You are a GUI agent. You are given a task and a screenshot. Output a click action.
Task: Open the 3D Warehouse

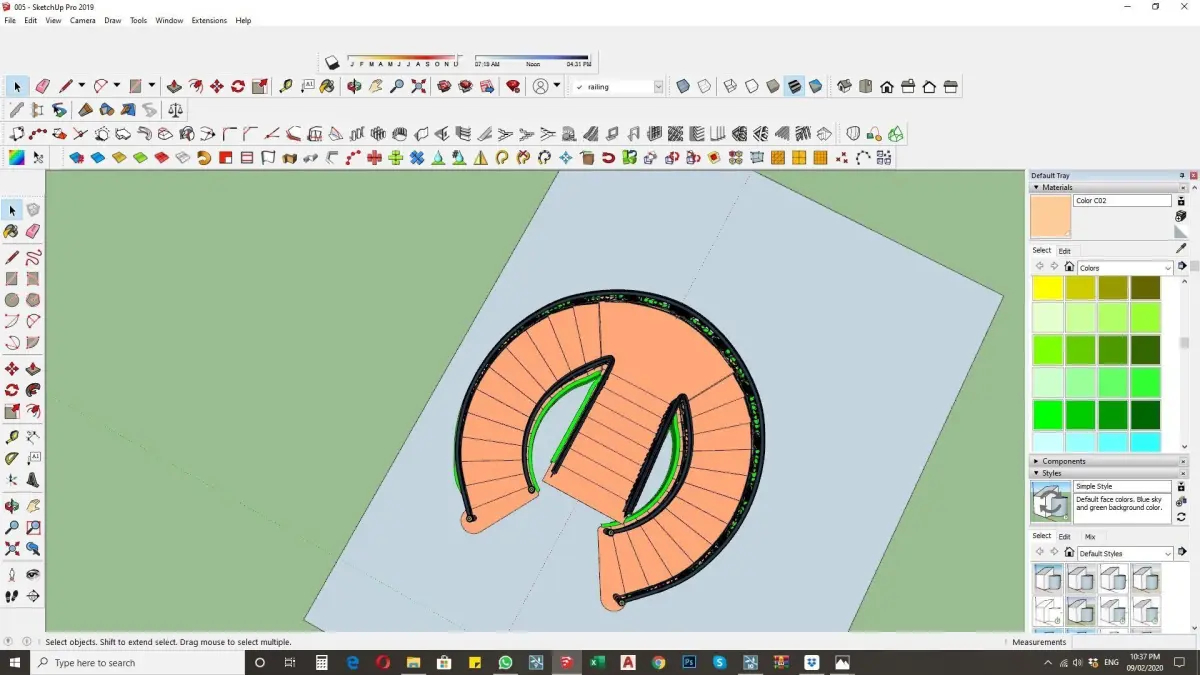click(x=444, y=87)
